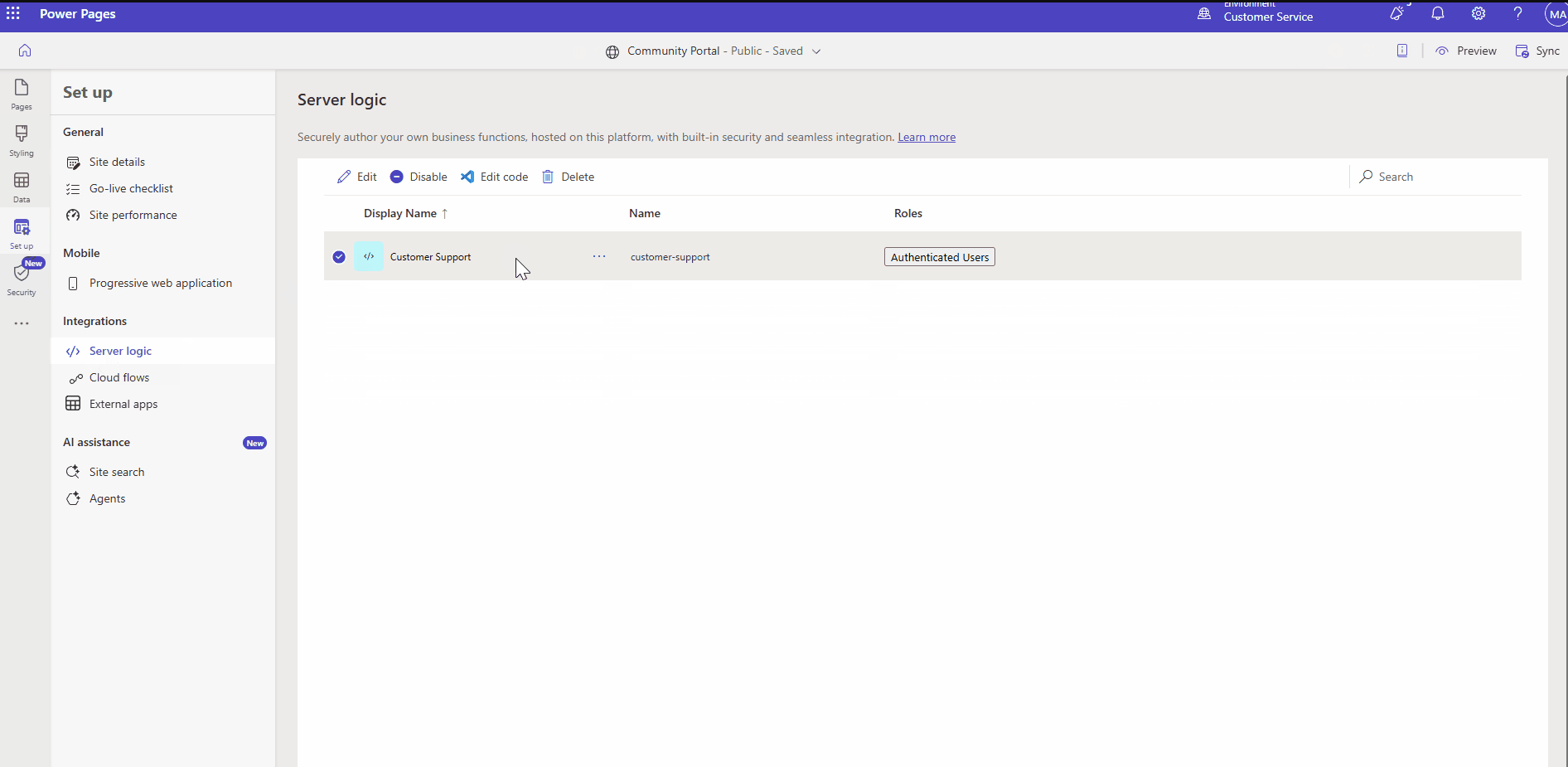The width and height of the screenshot is (1568, 767).
Task: Open more actions for Customer Support
Action: pyautogui.click(x=599, y=257)
